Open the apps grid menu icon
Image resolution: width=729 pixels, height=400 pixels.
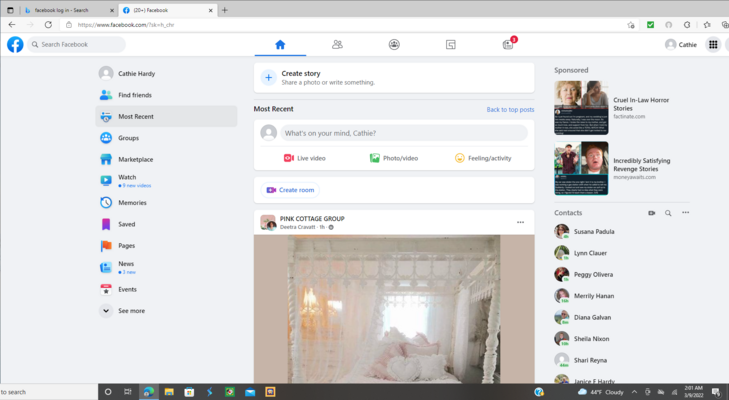coord(713,44)
